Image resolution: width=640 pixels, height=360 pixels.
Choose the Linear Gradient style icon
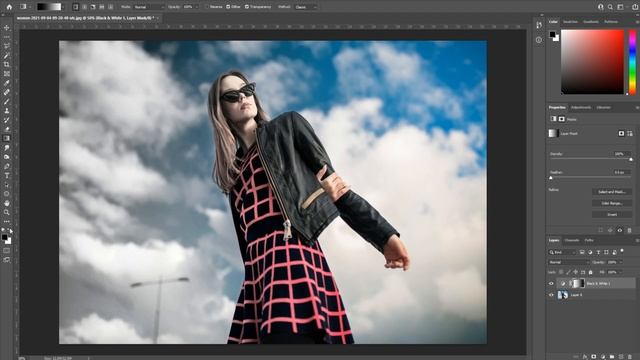(x=76, y=7)
